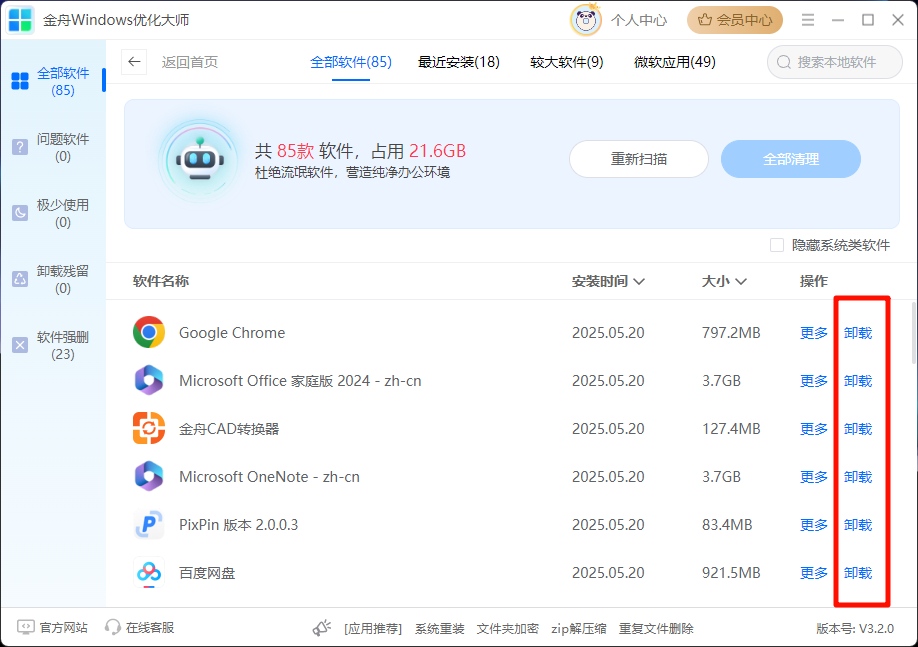Click the 极少使用 moon icon
Image resolution: width=918 pixels, height=647 pixels.
click(x=20, y=213)
